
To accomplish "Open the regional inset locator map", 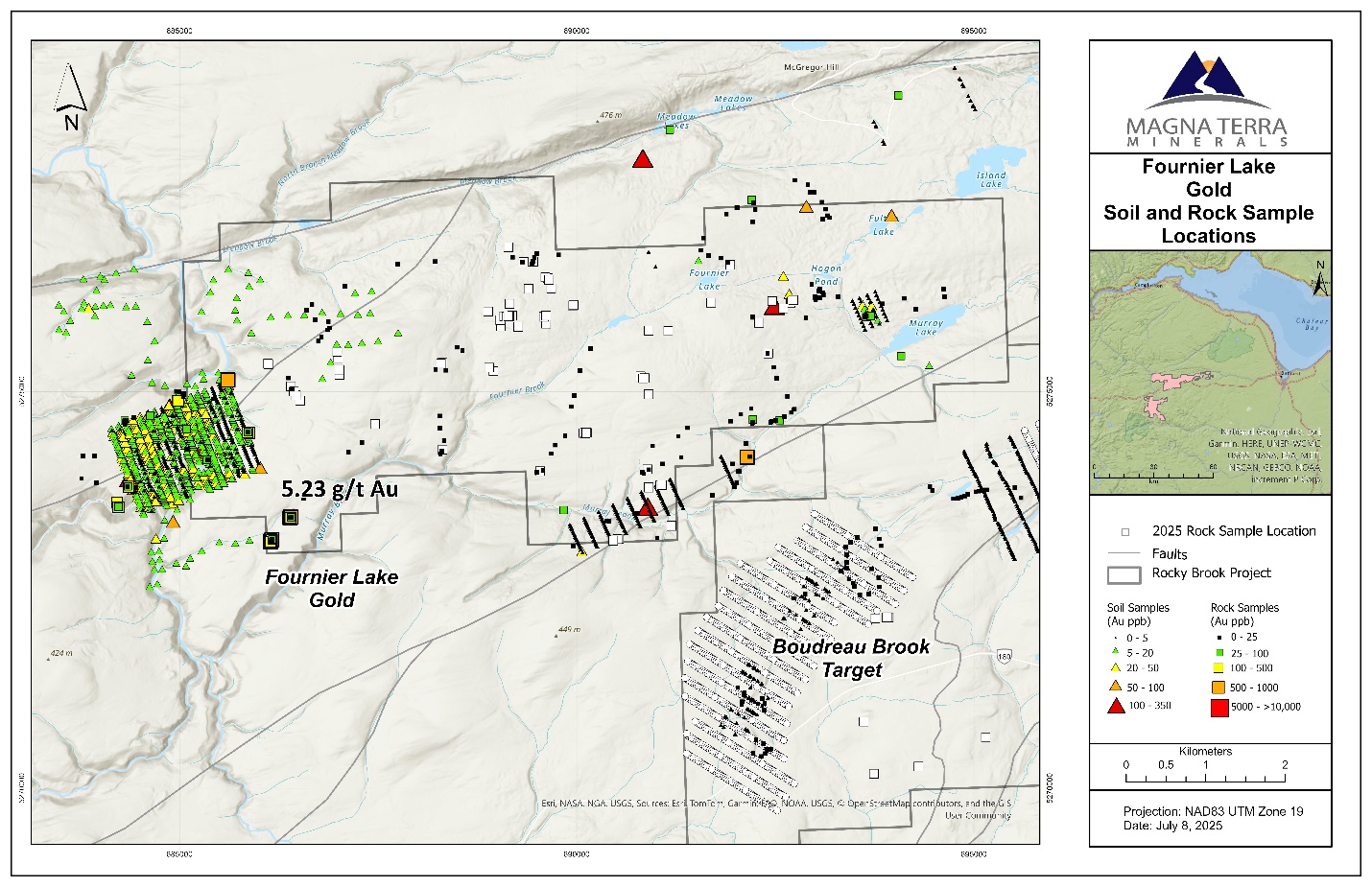I will click(1210, 372).
